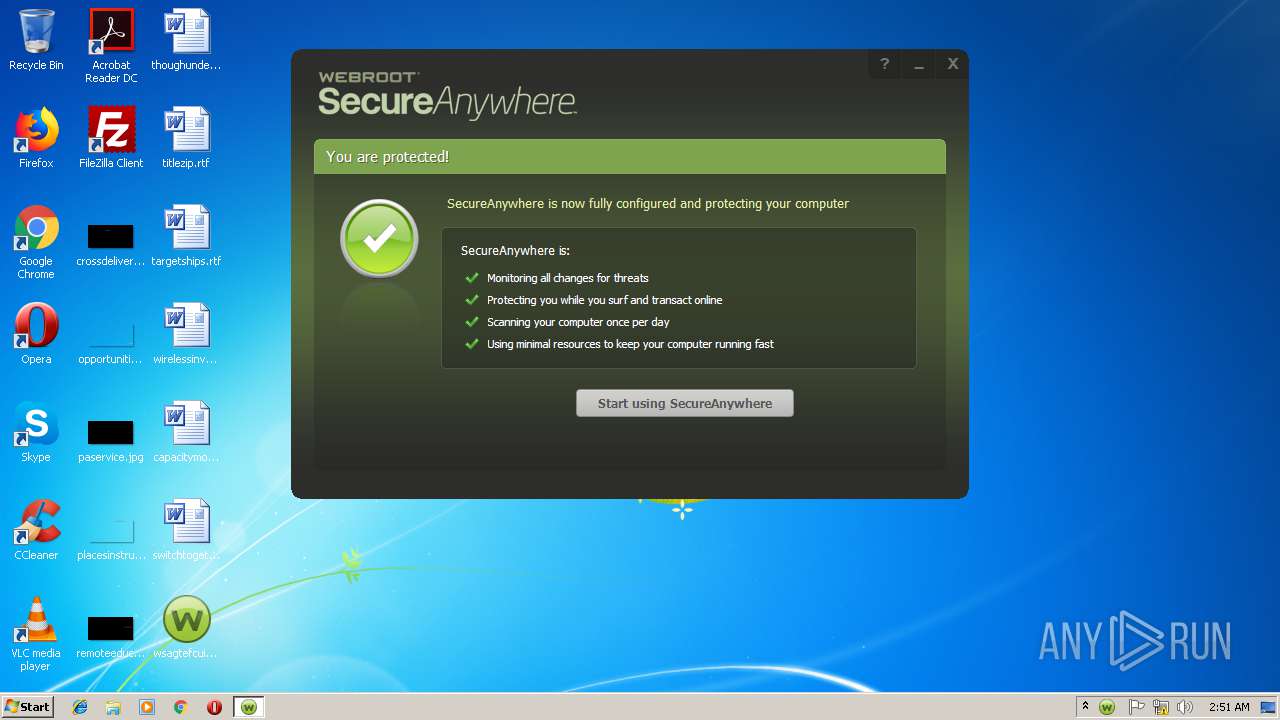
Task: Click 'Monitoring all changes for threats' line
Action: coord(568,278)
